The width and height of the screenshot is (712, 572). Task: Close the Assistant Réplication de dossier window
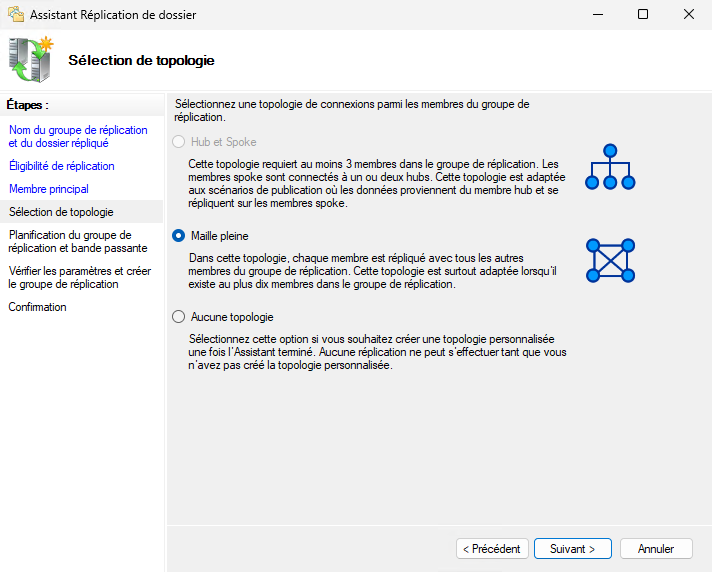pos(689,15)
